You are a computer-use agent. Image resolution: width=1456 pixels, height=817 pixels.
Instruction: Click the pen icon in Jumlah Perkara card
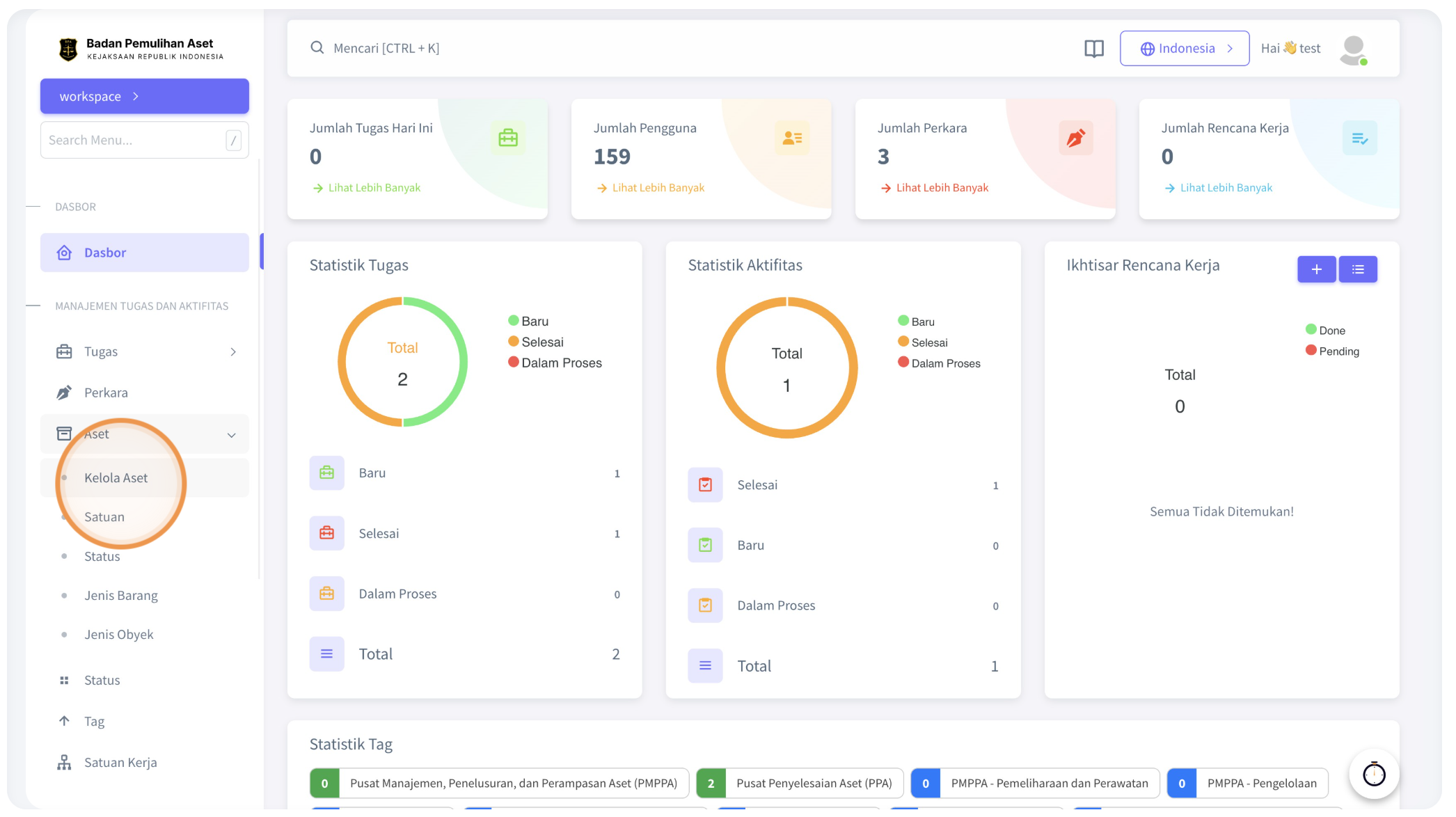pyautogui.click(x=1076, y=138)
